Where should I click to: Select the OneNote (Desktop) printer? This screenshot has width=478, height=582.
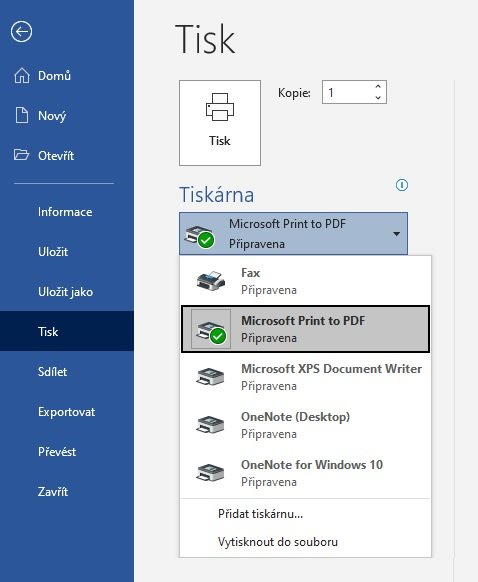[305, 425]
